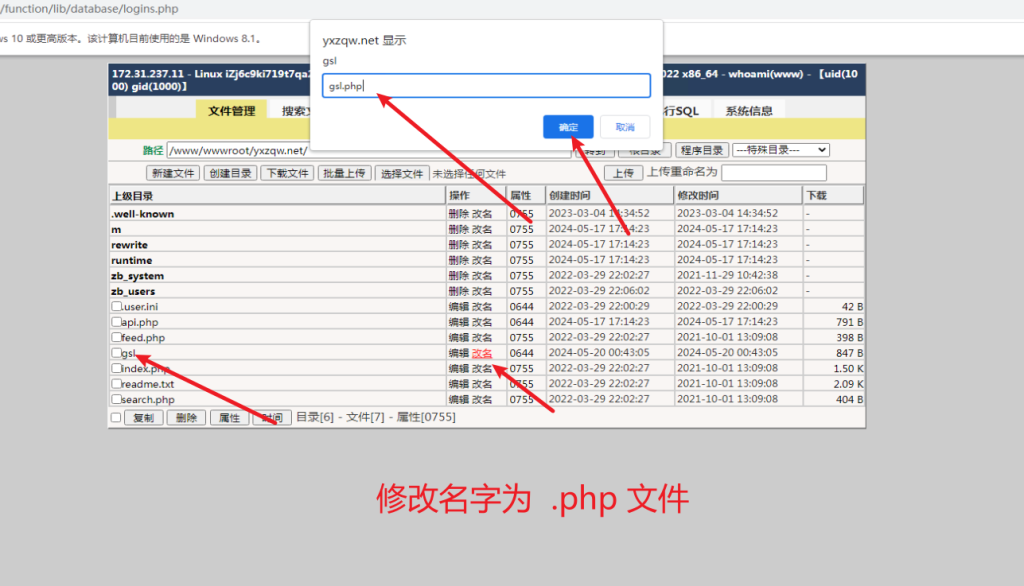This screenshot has width=1024, height=586.
Task: Click 确定 in the rename dialog
Action: 568,127
